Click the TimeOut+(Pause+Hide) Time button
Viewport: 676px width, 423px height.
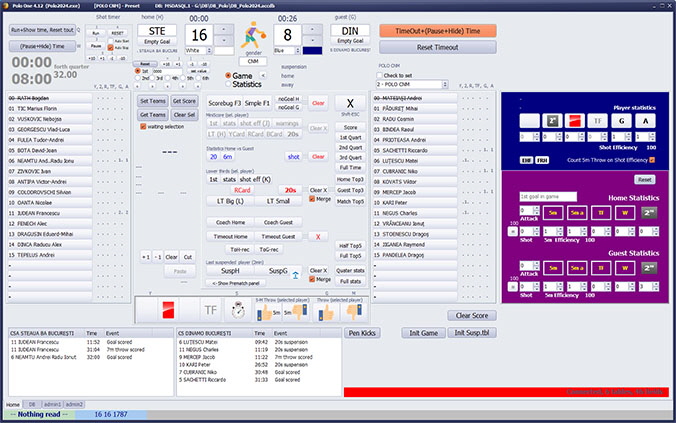pyautogui.click(x=438, y=31)
